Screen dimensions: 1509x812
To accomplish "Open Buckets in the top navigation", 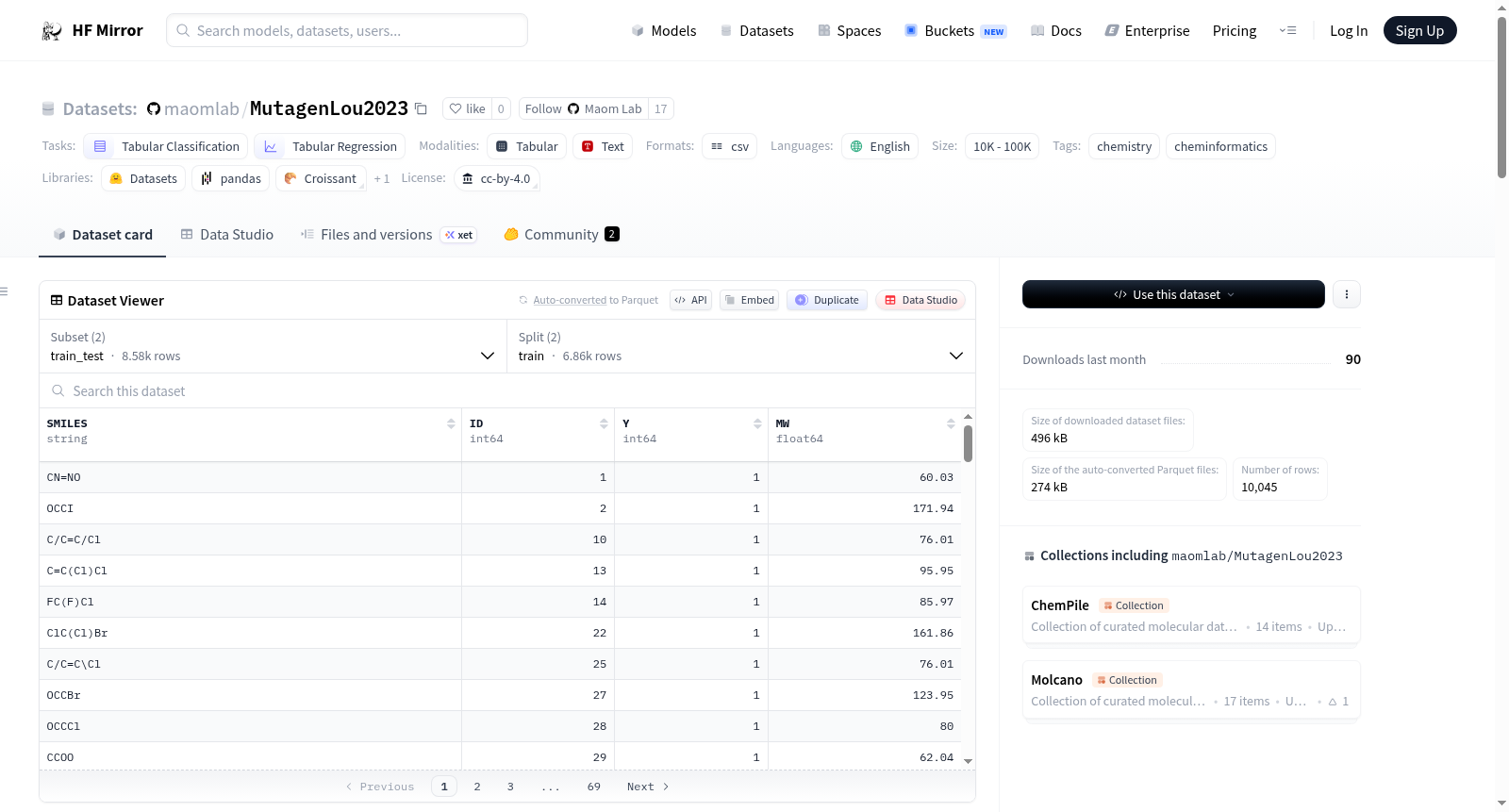I will click(x=955, y=31).
